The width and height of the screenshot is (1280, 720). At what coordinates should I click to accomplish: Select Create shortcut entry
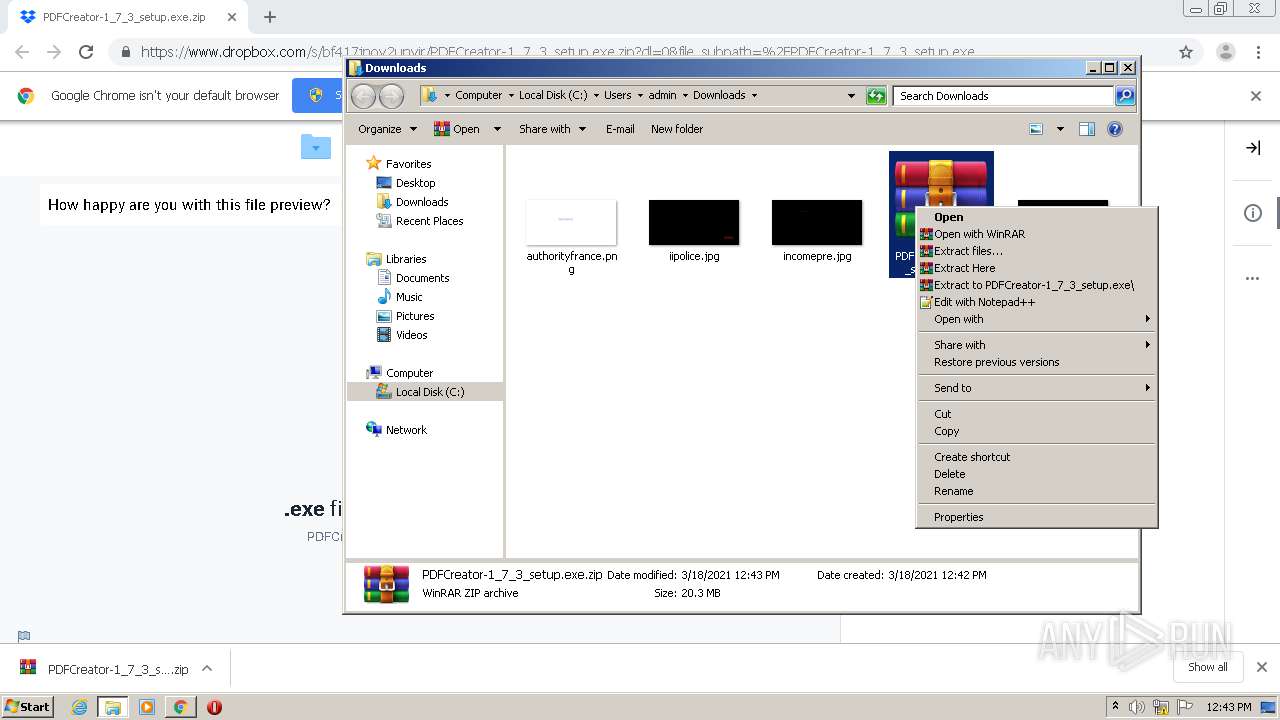pos(1036,457)
